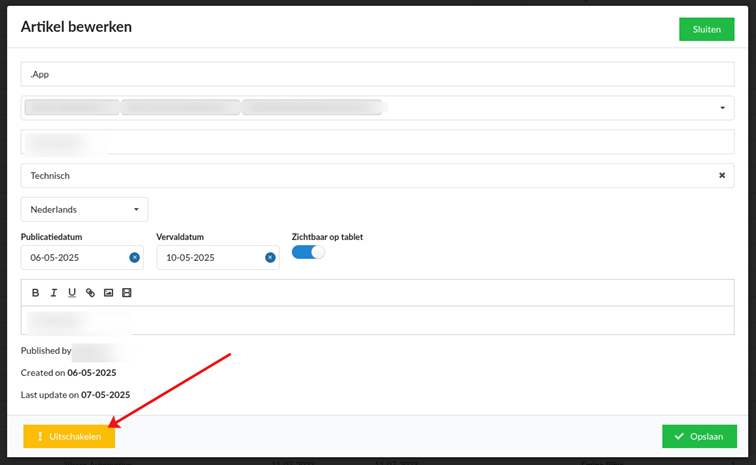Toggle underline formatting in editor toolbar
The height and width of the screenshot is (465, 756).
[x=72, y=293]
